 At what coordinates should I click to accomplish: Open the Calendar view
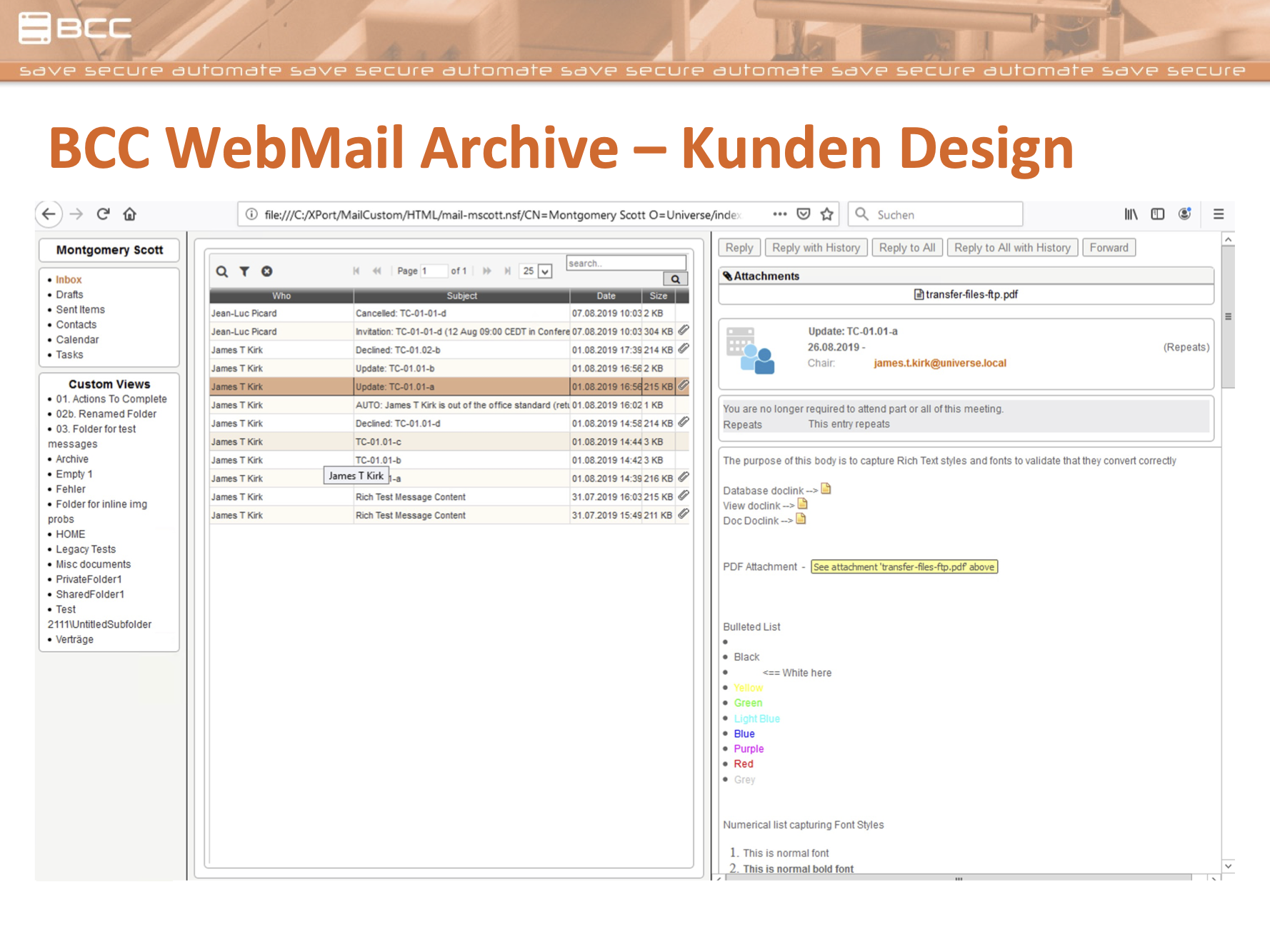[x=77, y=339]
